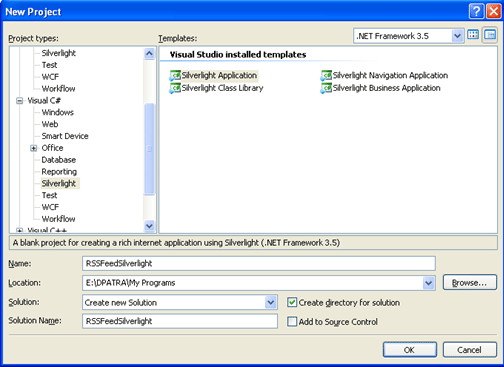Click the Solution Name input field
Image resolution: width=504 pixels, height=367 pixels.
pos(180,321)
